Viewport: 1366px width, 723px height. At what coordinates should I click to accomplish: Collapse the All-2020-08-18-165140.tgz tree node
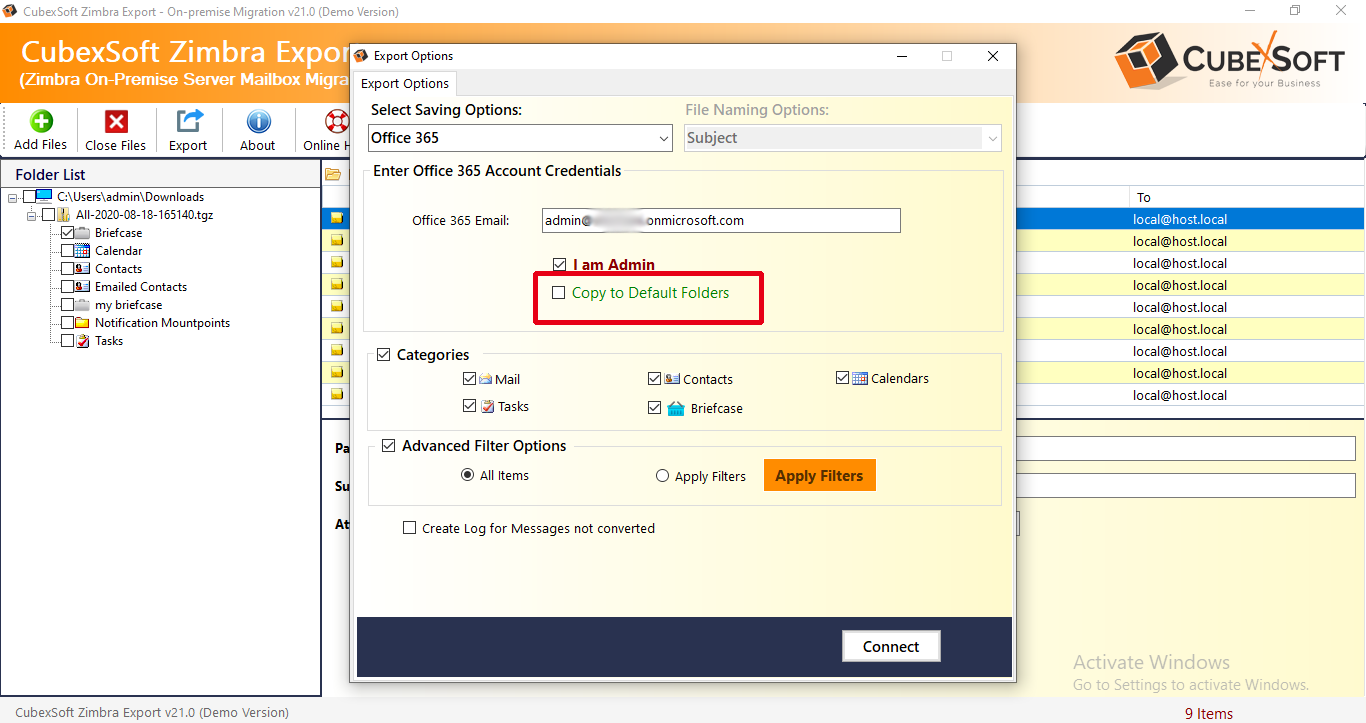31,215
